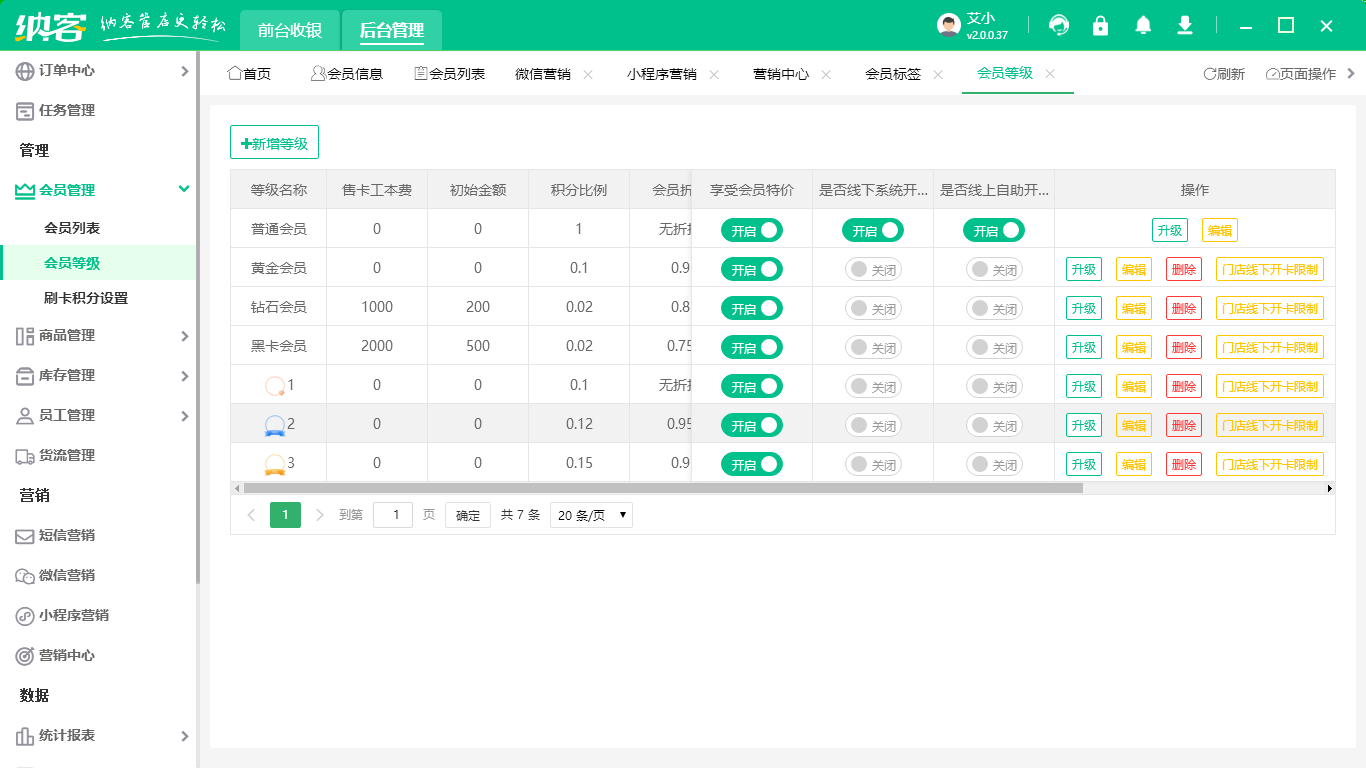Click the 新增等级 button
Screen dimensions: 1366x768
tap(274, 143)
